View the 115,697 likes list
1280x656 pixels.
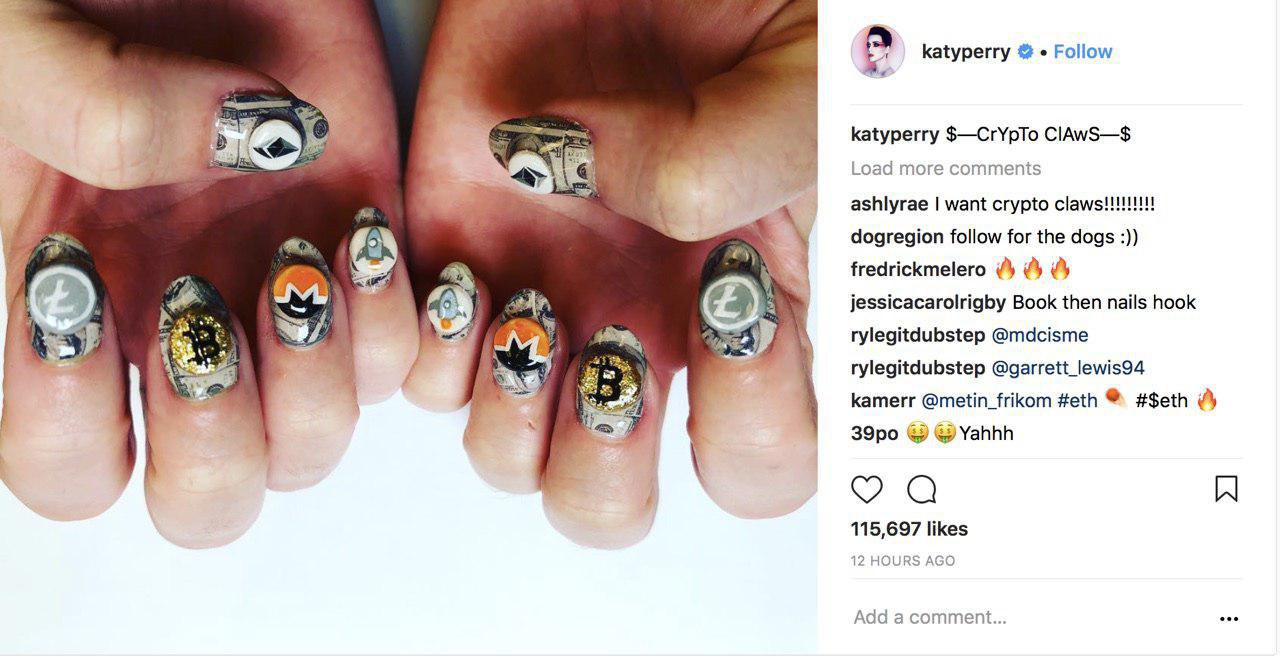[x=909, y=529]
